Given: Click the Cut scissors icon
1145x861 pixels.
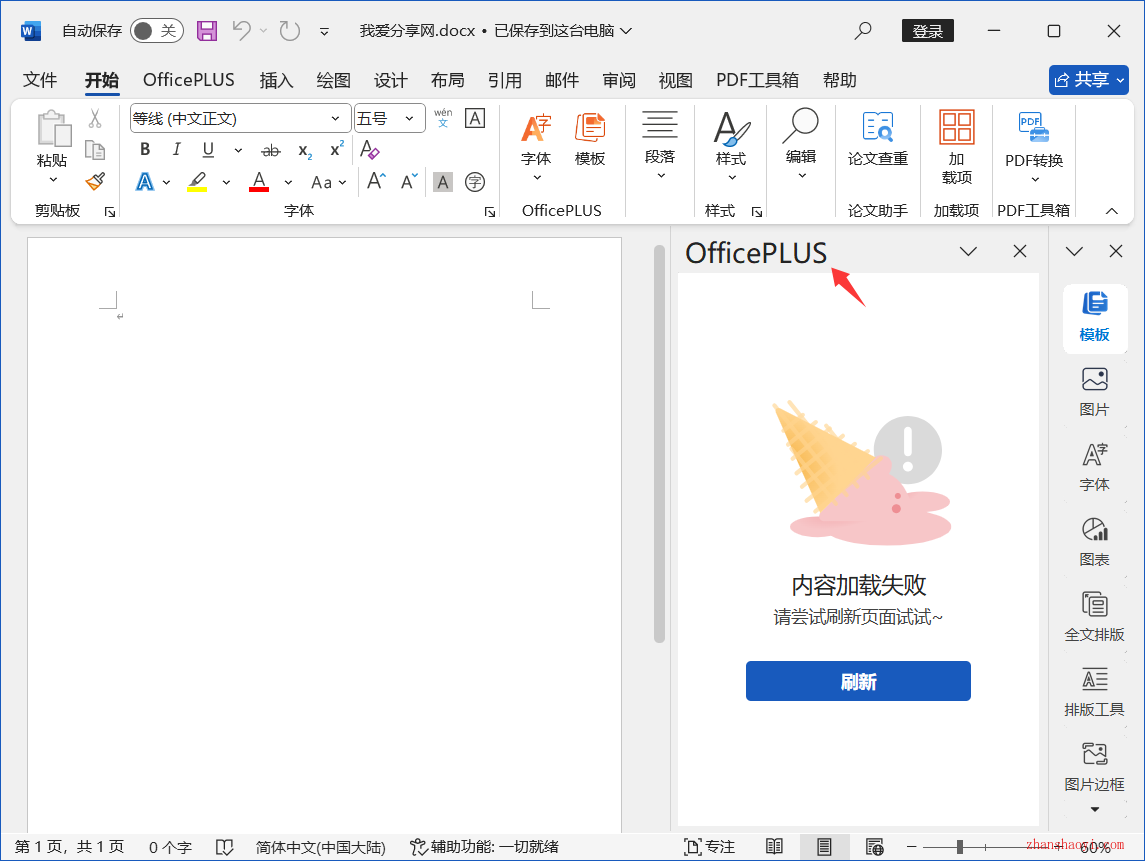Looking at the screenshot, I should tap(95, 118).
